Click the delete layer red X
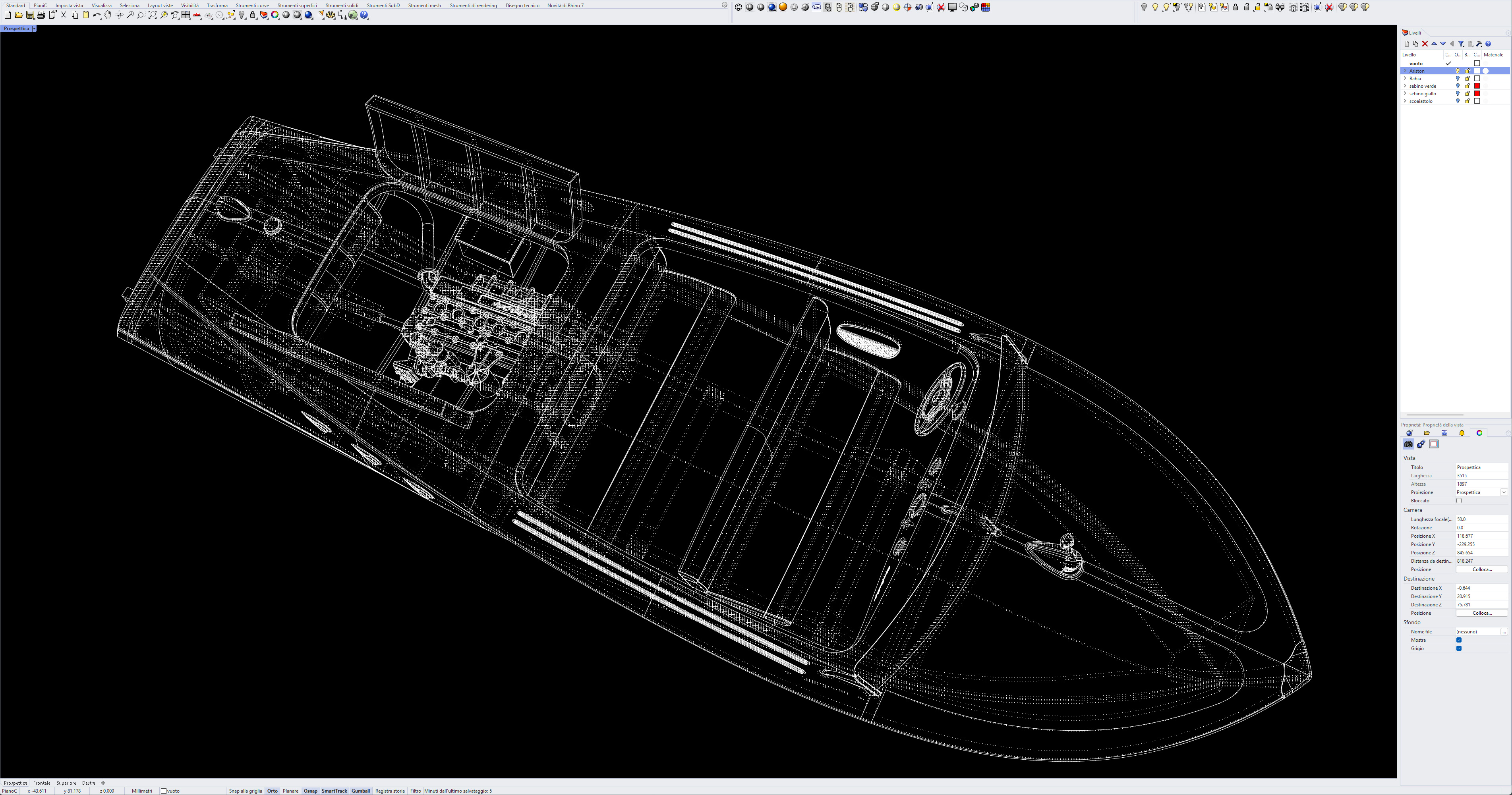Screen dimensions: 1512x795 click(x=1425, y=44)
